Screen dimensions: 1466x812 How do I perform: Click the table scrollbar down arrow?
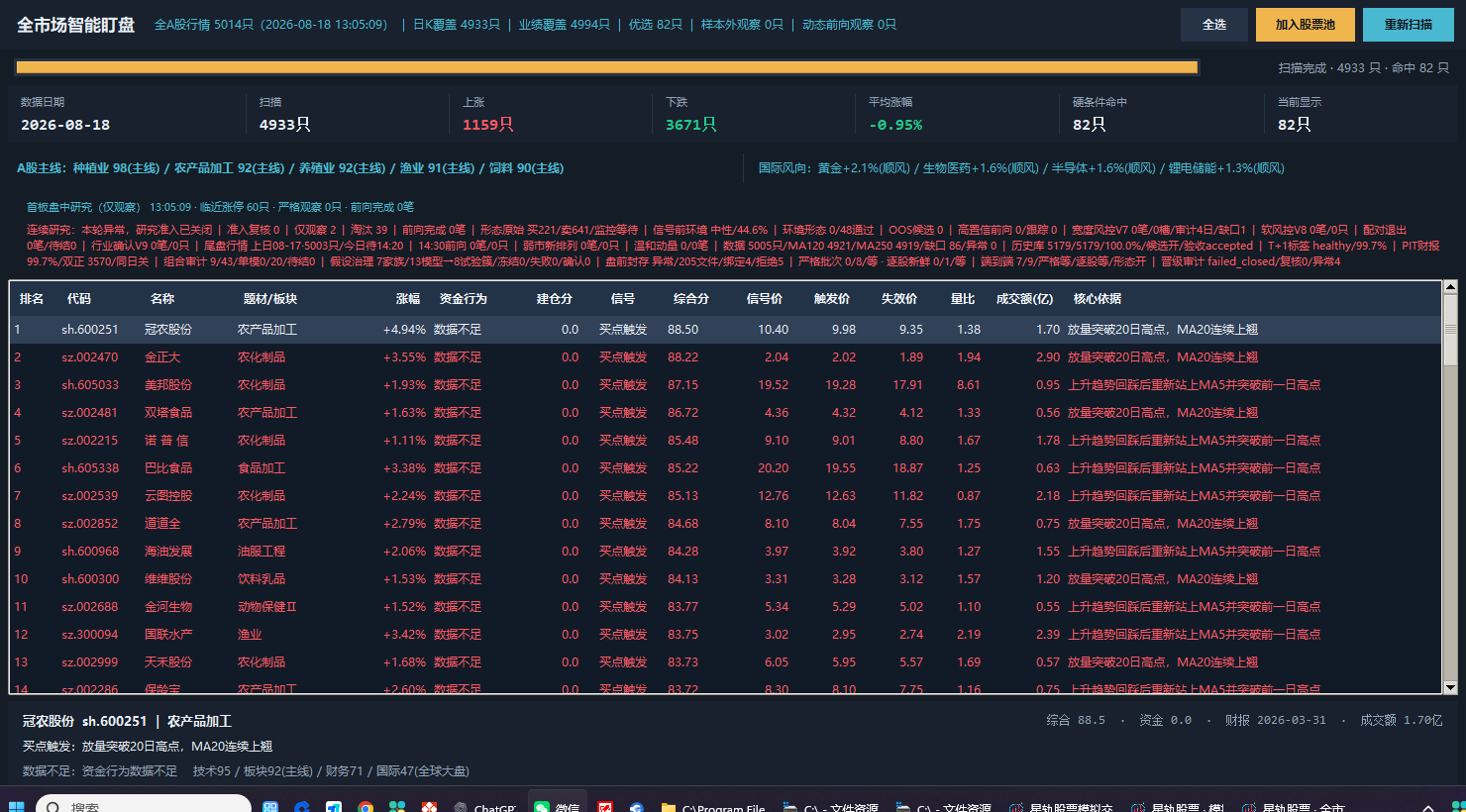point(1450,687)
